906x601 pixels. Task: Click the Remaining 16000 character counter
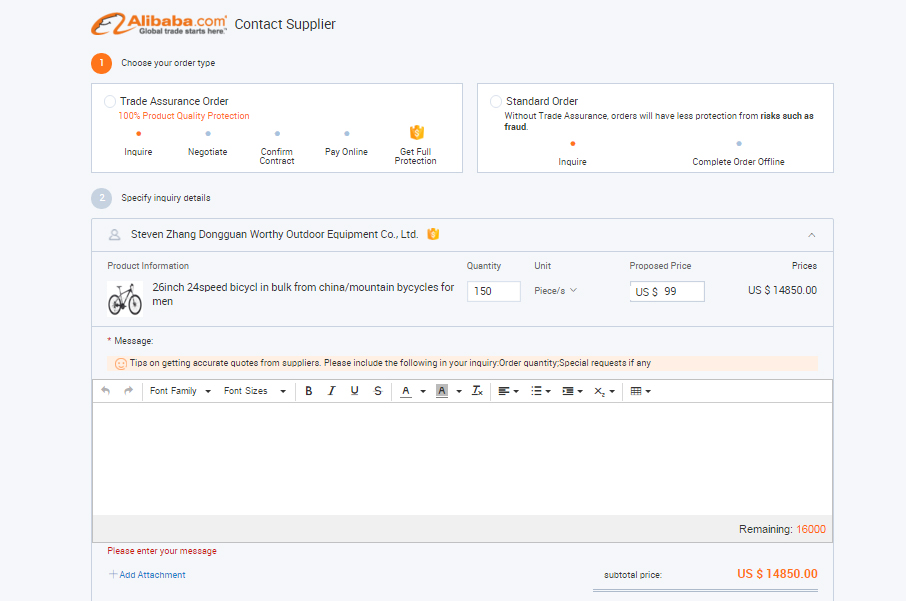pyautogui.click(x=782, y=529)
